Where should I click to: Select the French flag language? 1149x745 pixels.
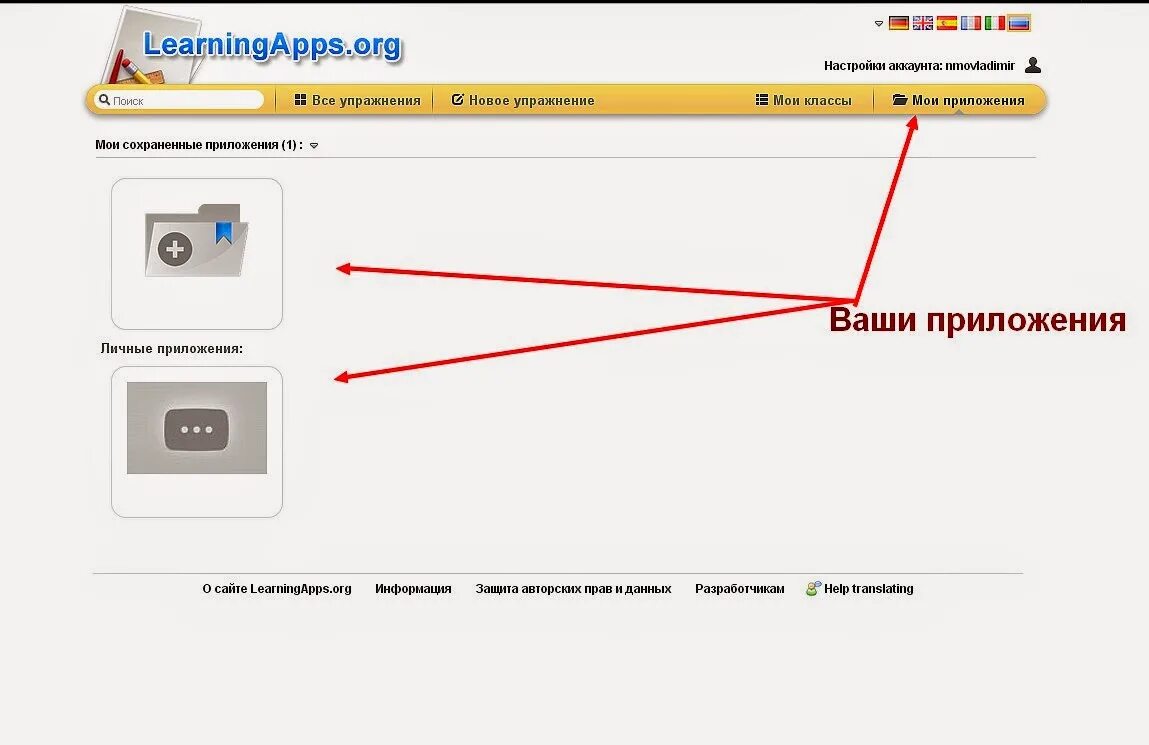point(971,23)
